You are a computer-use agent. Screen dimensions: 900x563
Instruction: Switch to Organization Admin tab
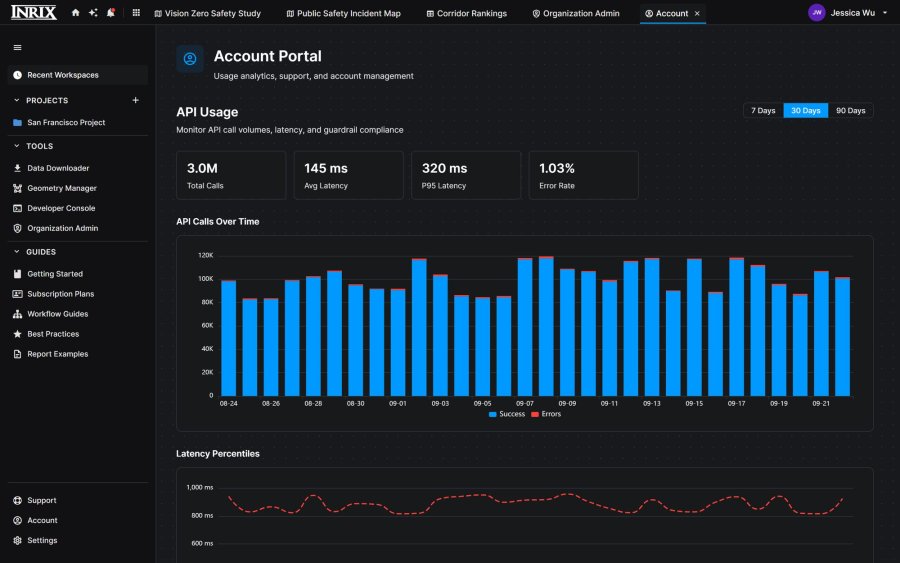(575, 13)
